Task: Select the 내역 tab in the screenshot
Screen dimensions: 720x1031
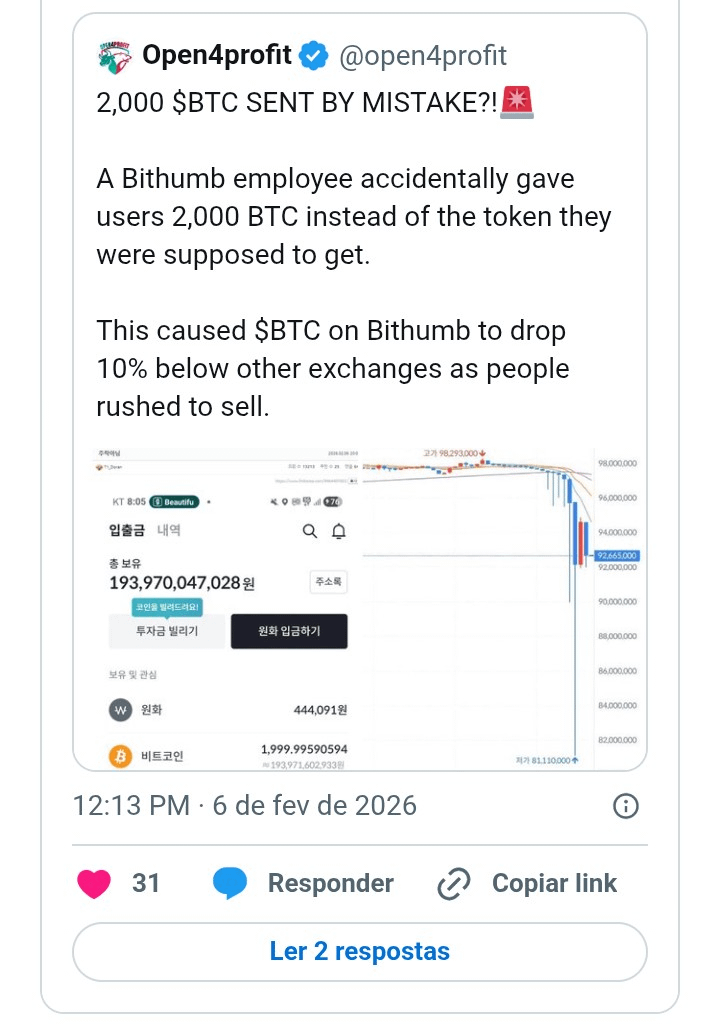Action: click(x=169, y=530)
